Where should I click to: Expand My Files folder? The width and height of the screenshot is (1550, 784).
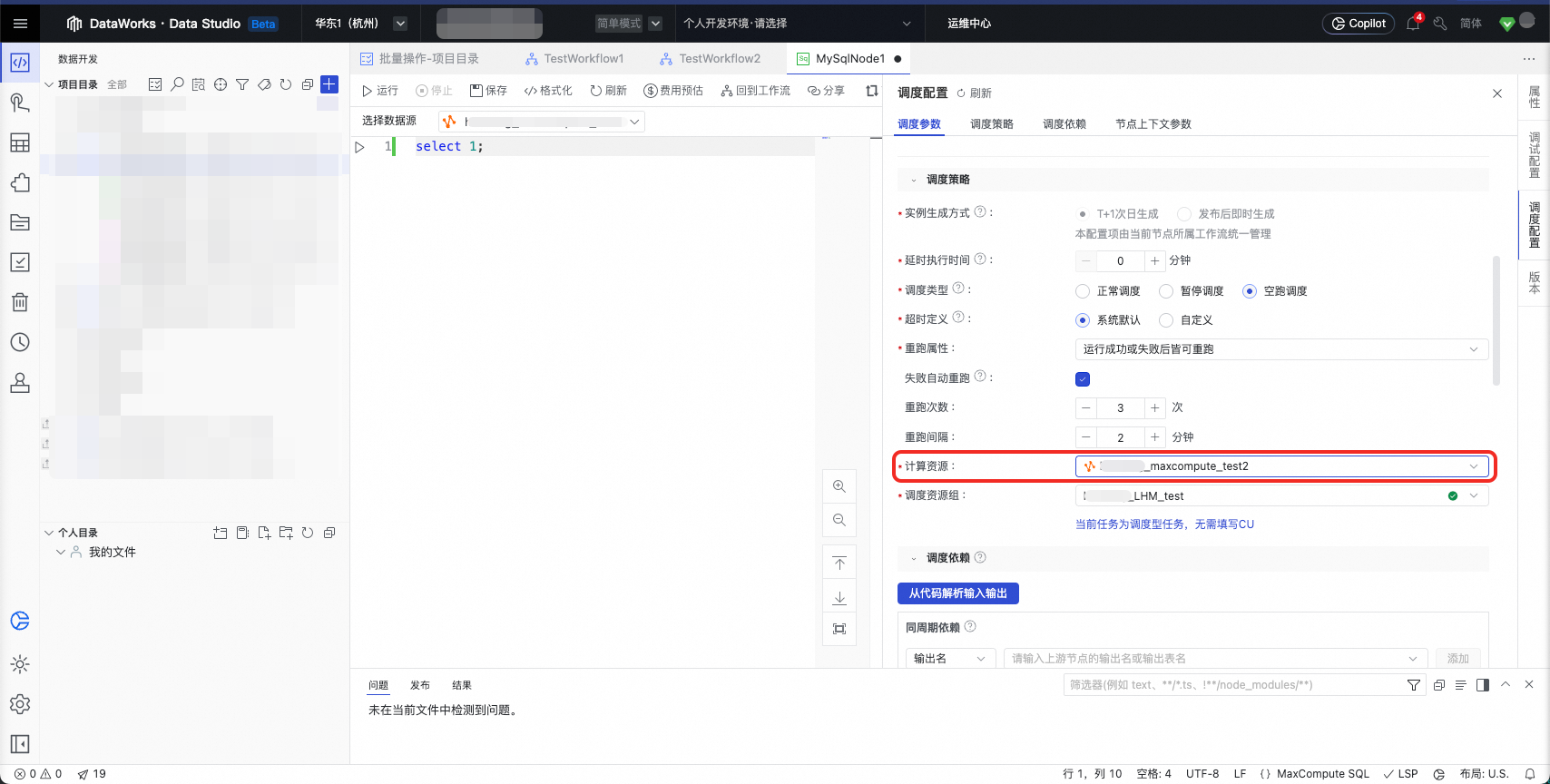[61, 553]
